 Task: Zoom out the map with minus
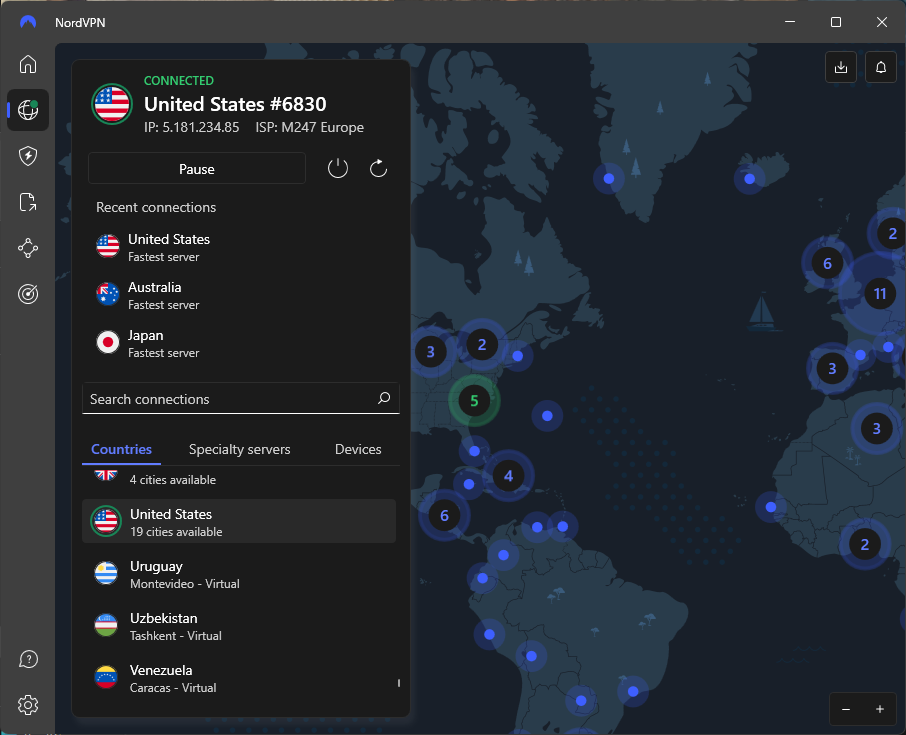[x=846, y=709]
